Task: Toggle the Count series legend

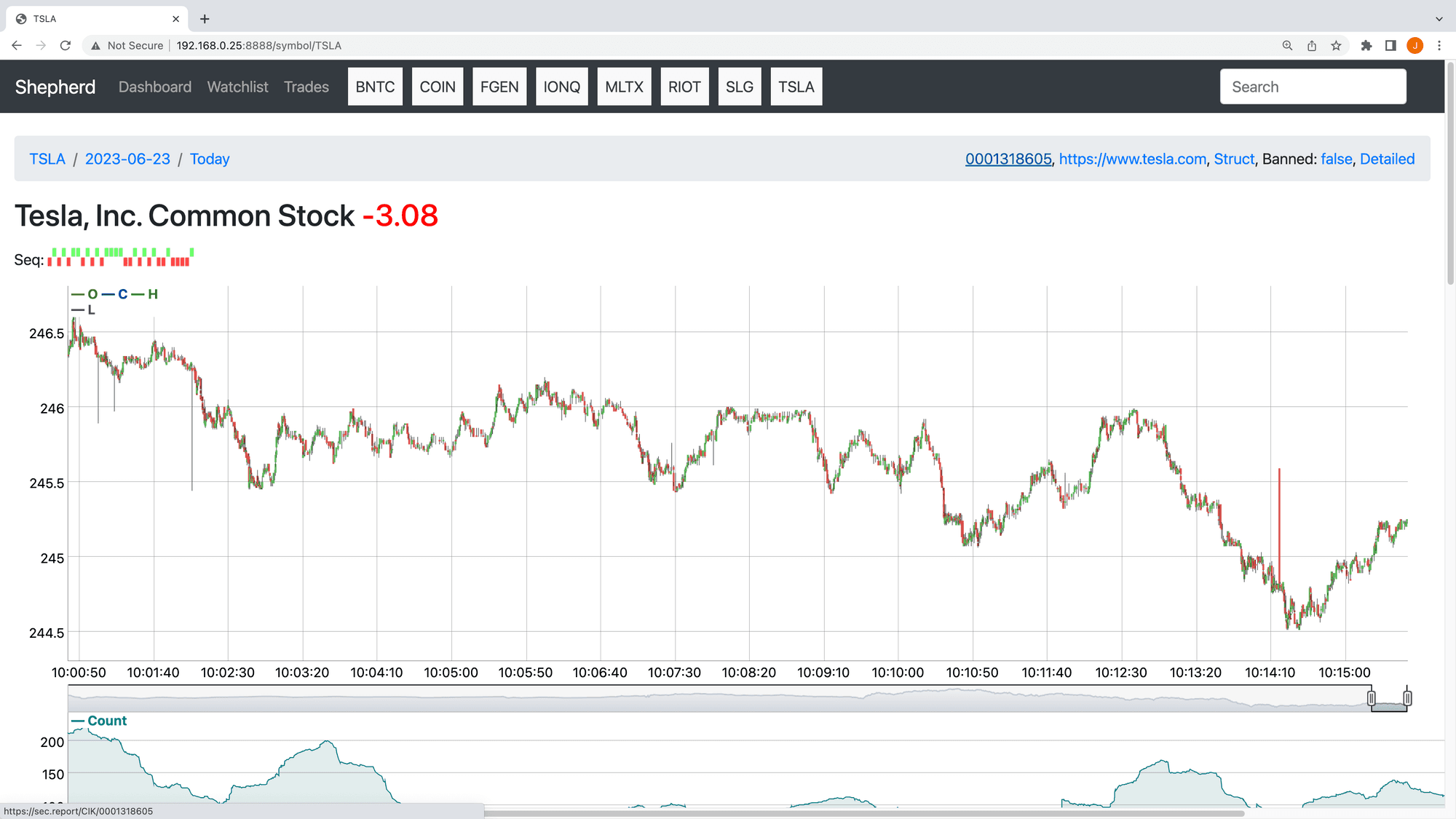Action: (106, 721)
